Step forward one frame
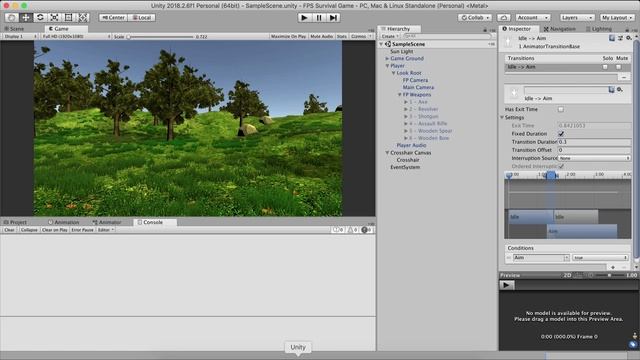640x360 pixels. click(333, 18)
